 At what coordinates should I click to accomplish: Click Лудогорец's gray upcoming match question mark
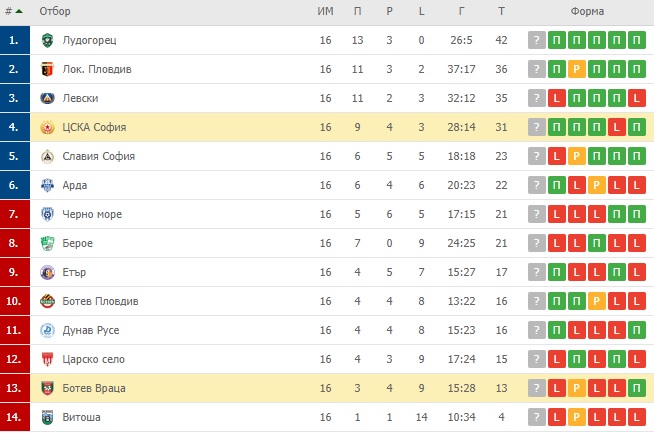pyautogui.click(x=537, y=40)
